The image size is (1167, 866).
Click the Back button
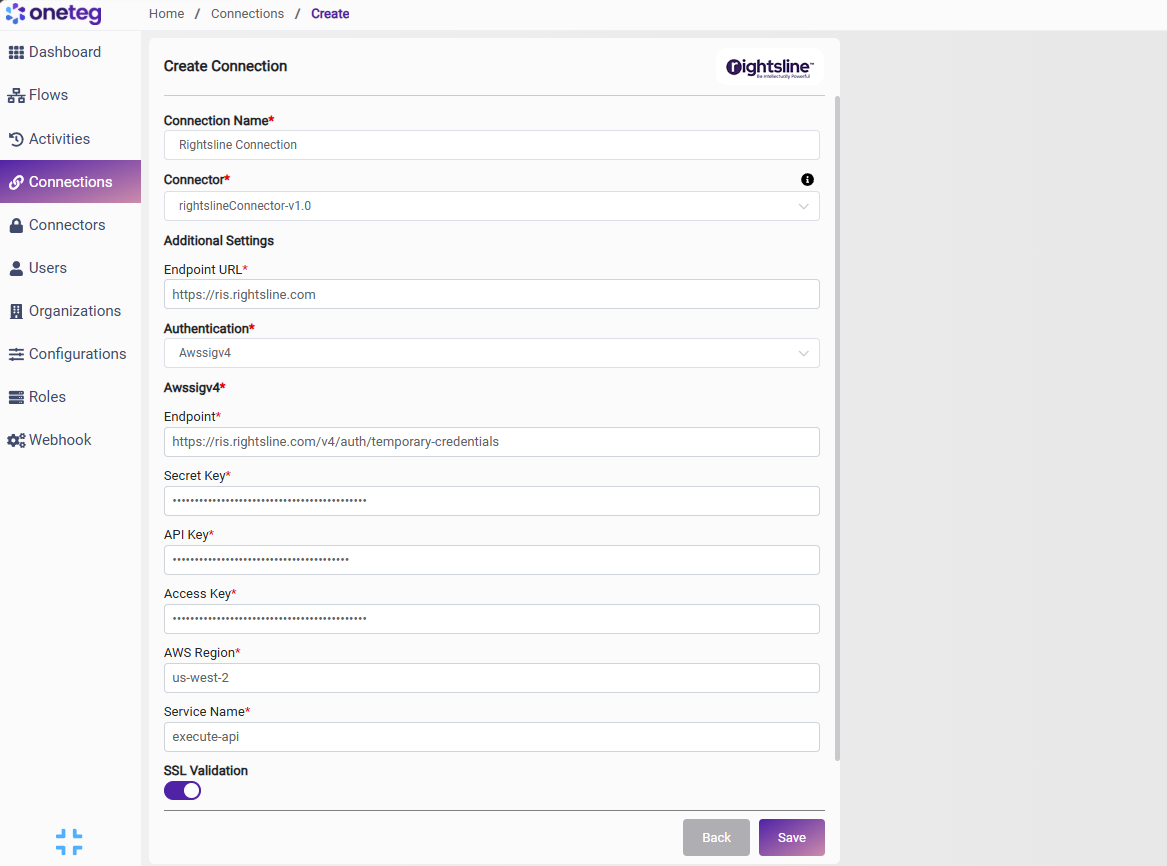tap(716, 838)
